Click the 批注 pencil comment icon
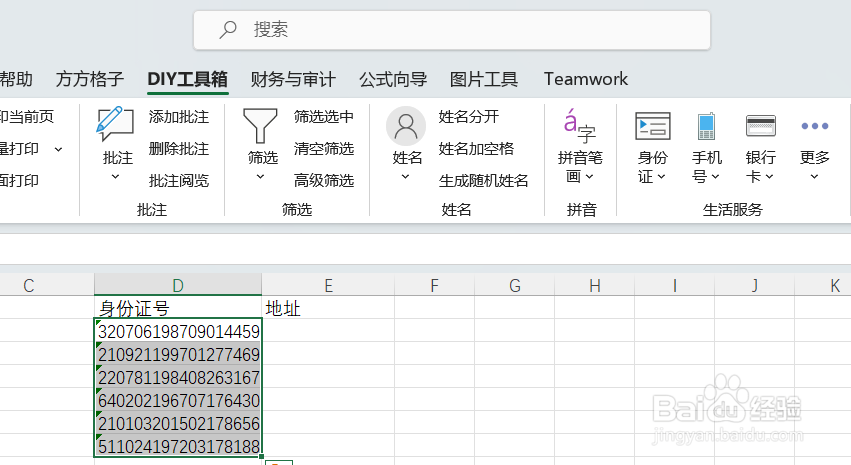Image resolution: width=851 pixels, height=465 pixels. [115, 124]
